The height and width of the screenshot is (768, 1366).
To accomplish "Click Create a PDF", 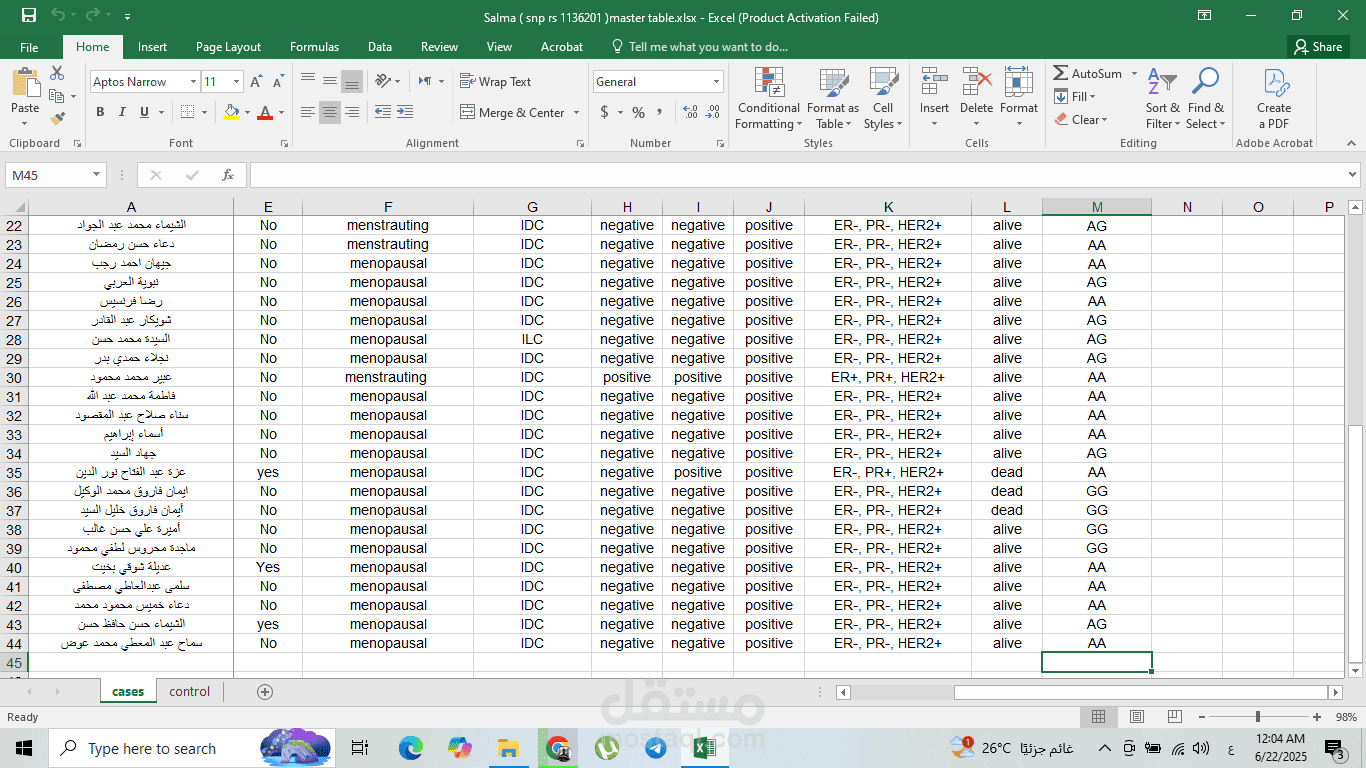I will (1274, 99).
